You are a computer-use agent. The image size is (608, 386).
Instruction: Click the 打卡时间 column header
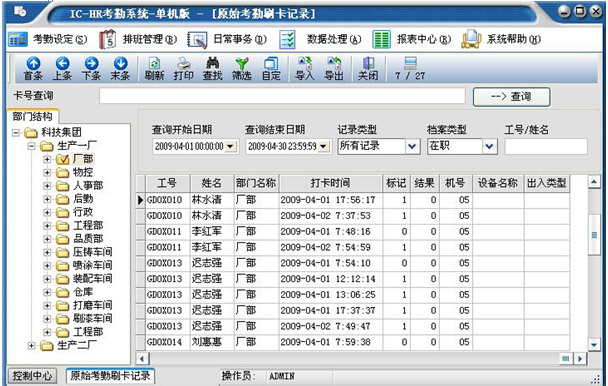click(330, 183)
